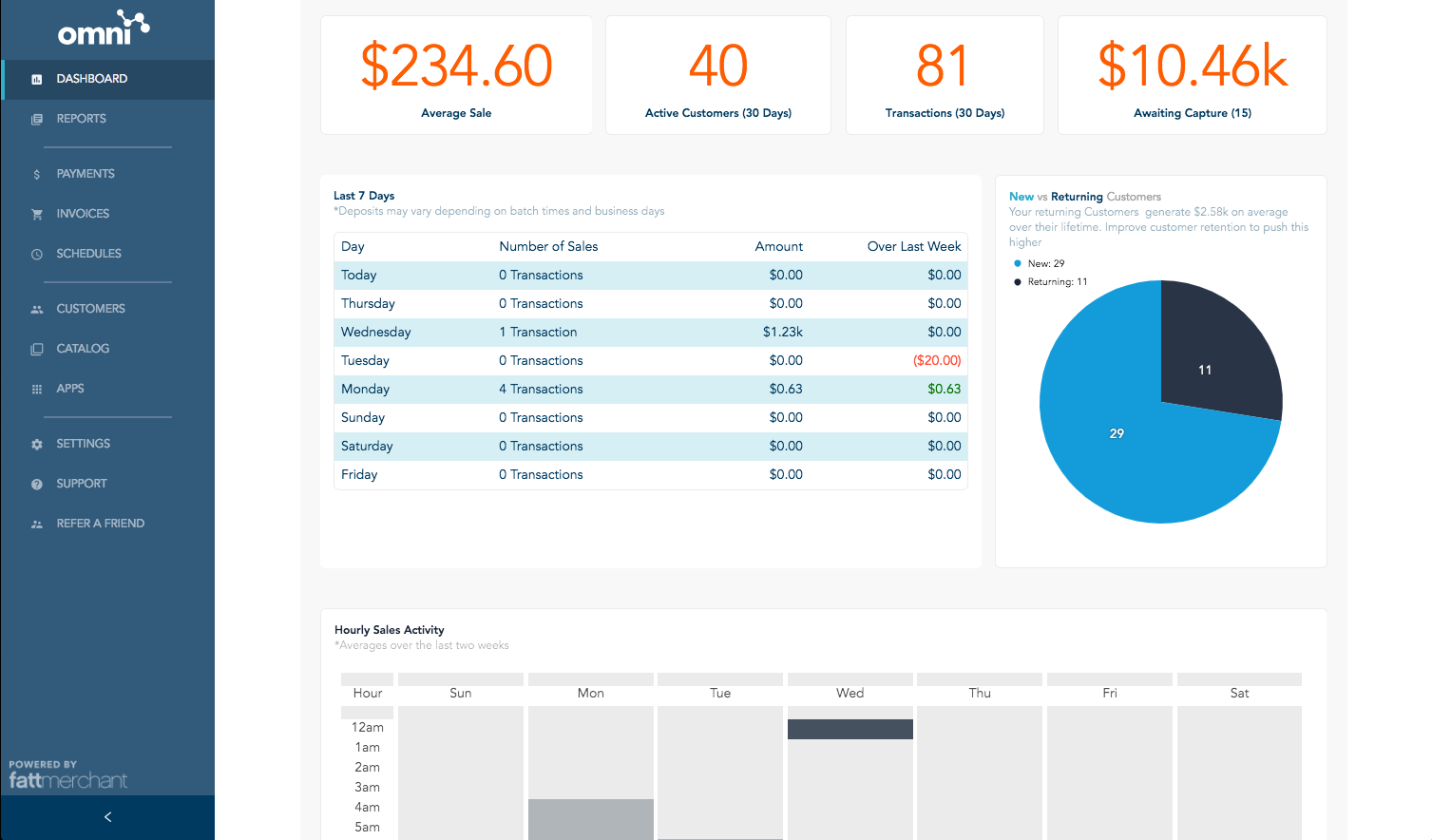Open Refer a Friend page
The width and height of the screenshot is (1432, 840).
tap(100, 524)
